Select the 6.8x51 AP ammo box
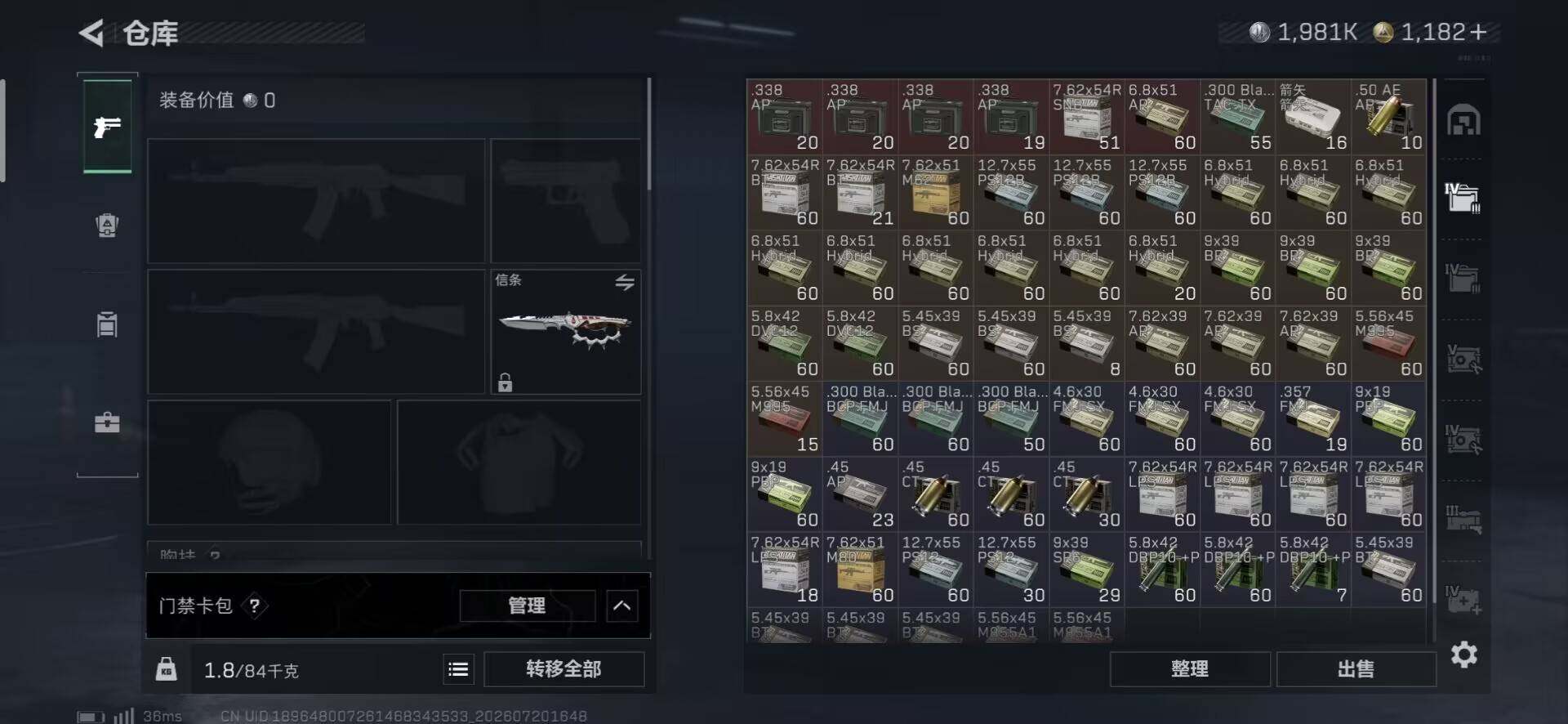Image resolution: width=1568 pixels, height=724 pixels. 1162,117
